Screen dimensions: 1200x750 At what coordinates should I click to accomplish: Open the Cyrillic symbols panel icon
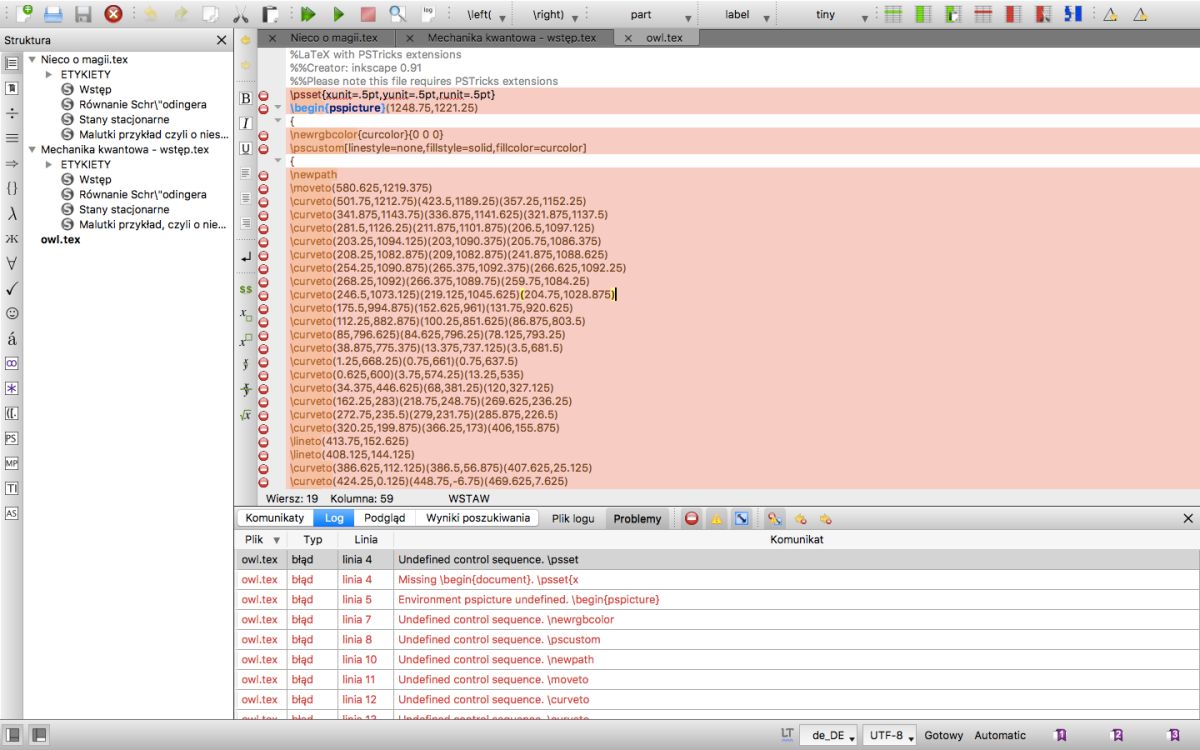(x=12, y=238)
